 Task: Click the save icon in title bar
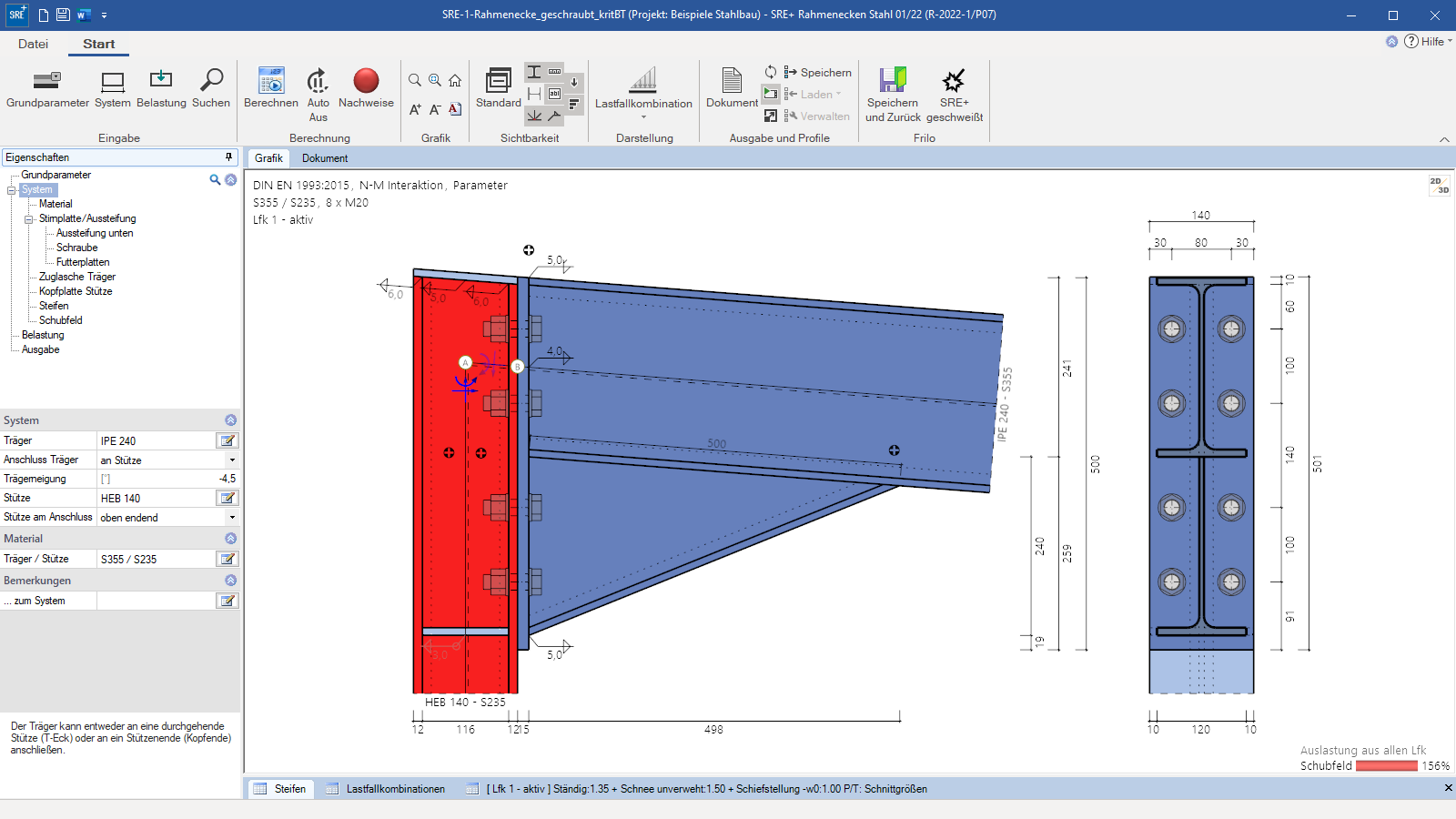coord(63,15)
